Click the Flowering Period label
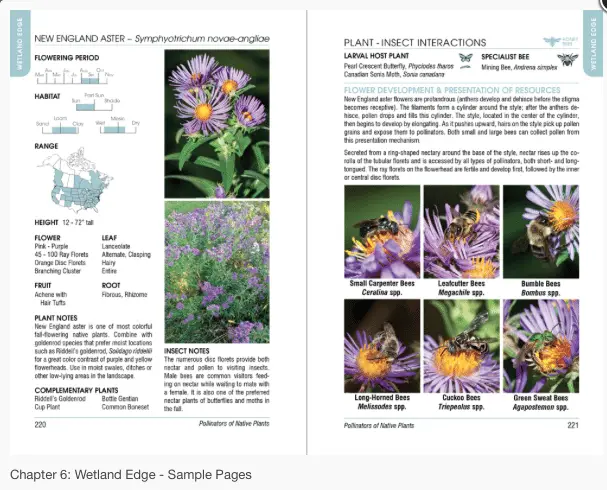The width and height of the screenshot is (607, 490). (x=67, y=58)
